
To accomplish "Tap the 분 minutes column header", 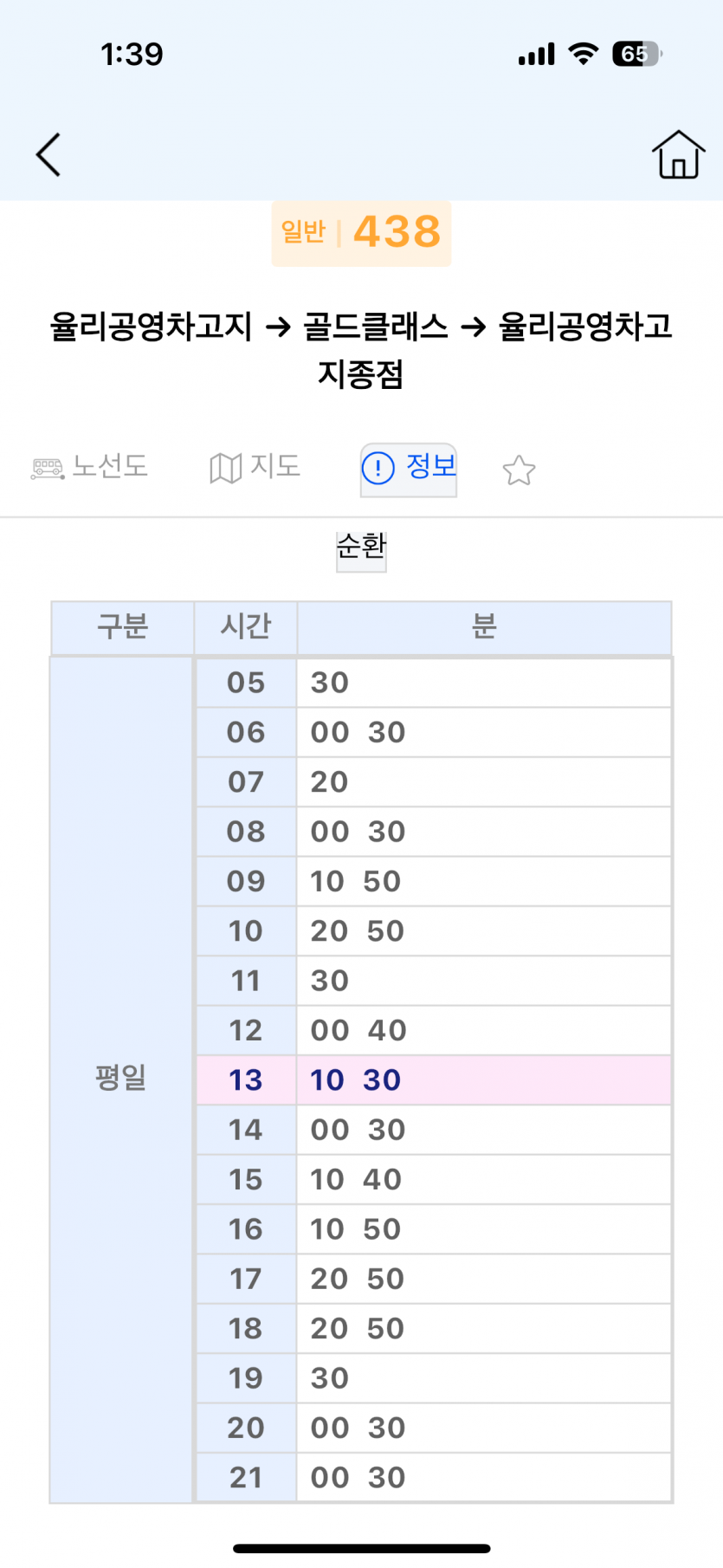I will coord(484,626).
